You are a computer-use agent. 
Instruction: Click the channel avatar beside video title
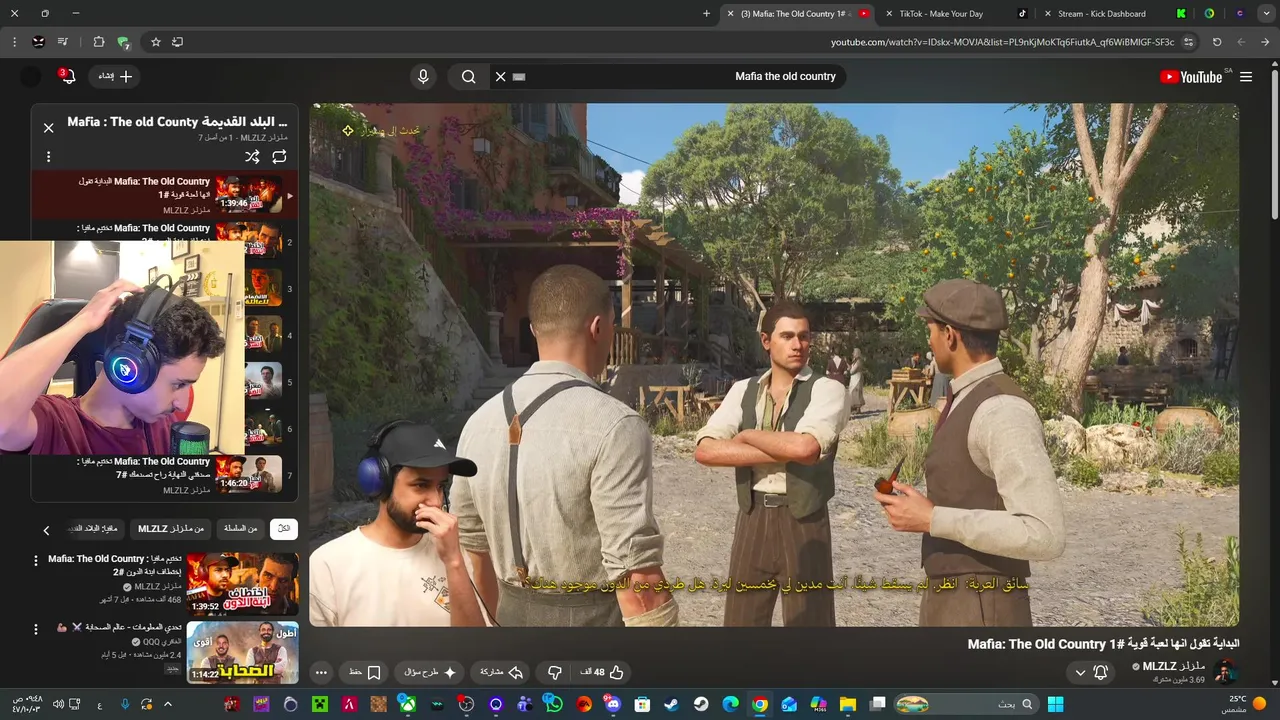[x=1226, y=672]
